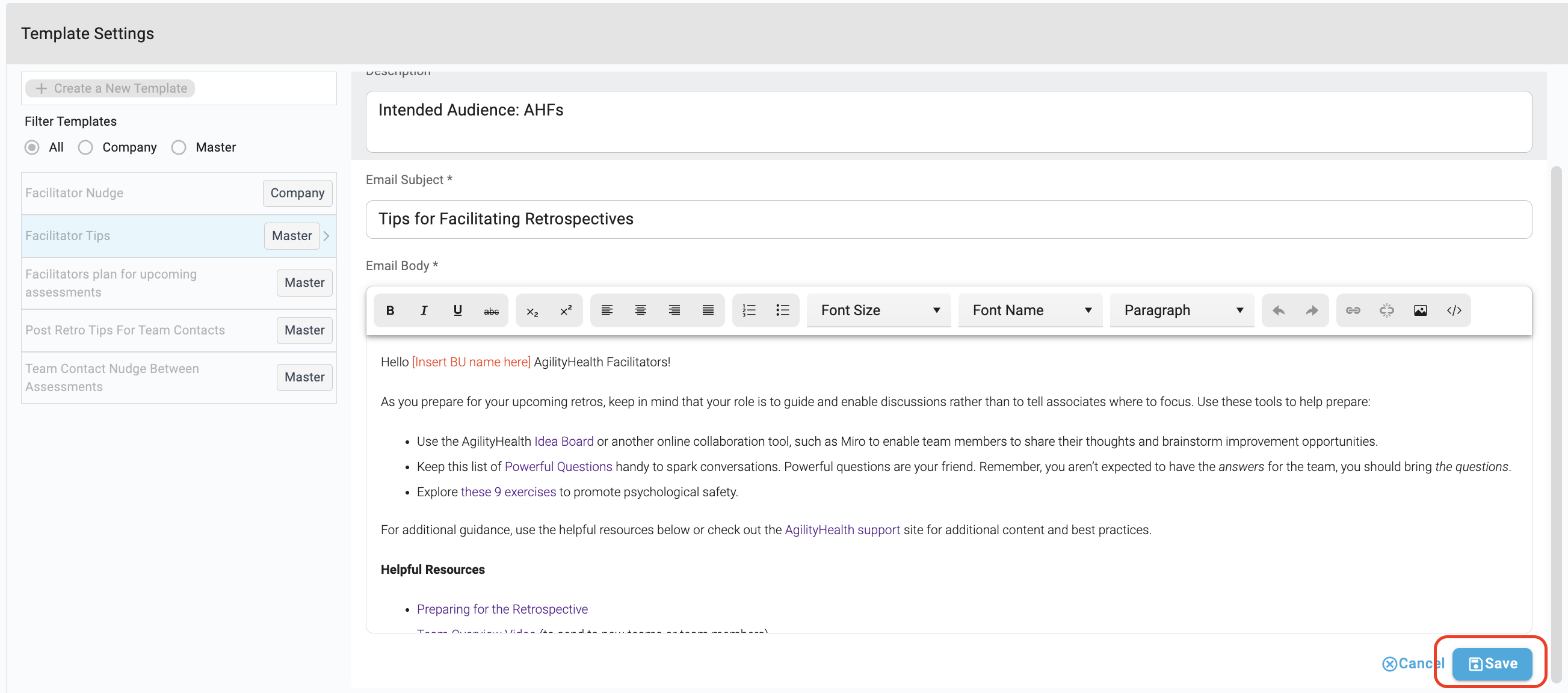Select the Company filter radio button
The width and height of the screenshot is (1568, 693).
click(x=86, y=147)
